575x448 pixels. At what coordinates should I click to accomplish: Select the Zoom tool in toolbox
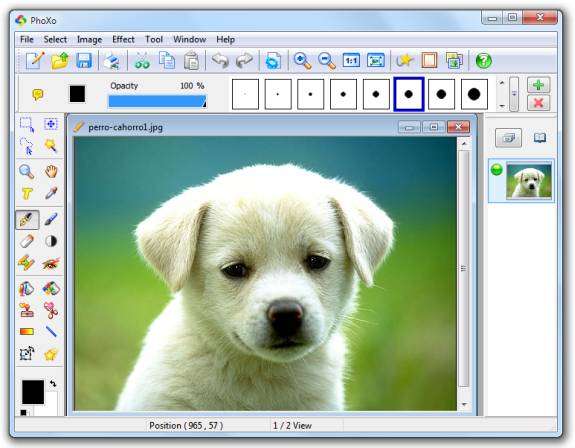click(x=27, y=171)
